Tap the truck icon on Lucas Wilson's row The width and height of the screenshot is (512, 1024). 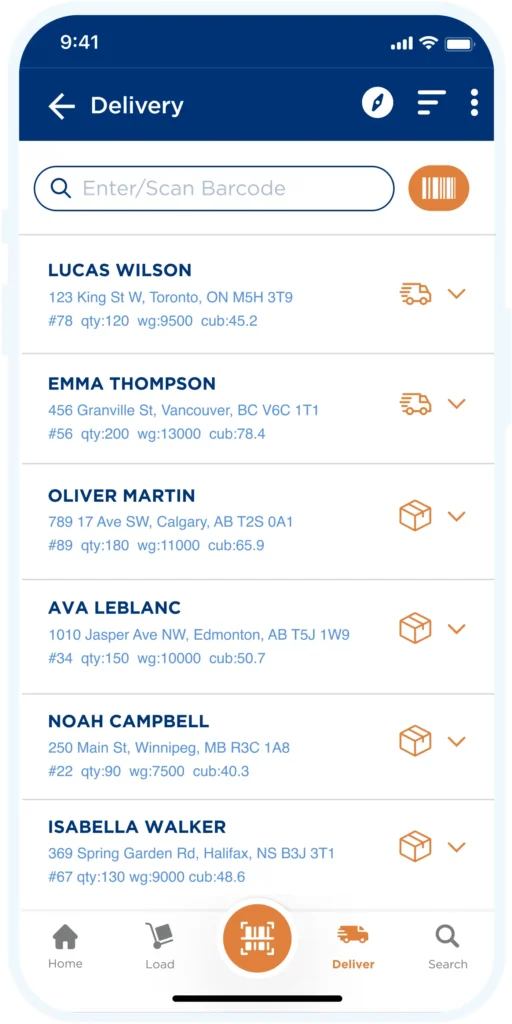coord(415,294)
